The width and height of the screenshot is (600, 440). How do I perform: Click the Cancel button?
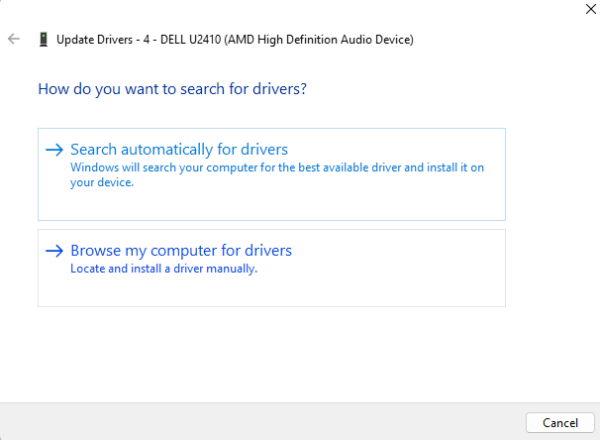560,422
